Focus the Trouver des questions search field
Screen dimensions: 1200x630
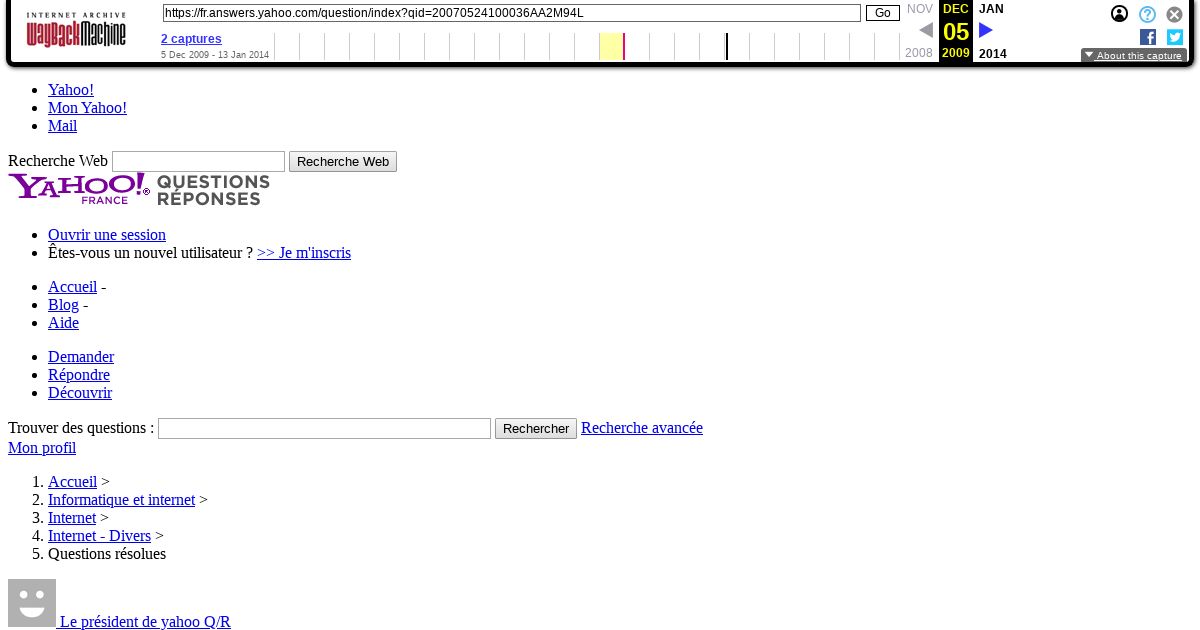[324, 428]
